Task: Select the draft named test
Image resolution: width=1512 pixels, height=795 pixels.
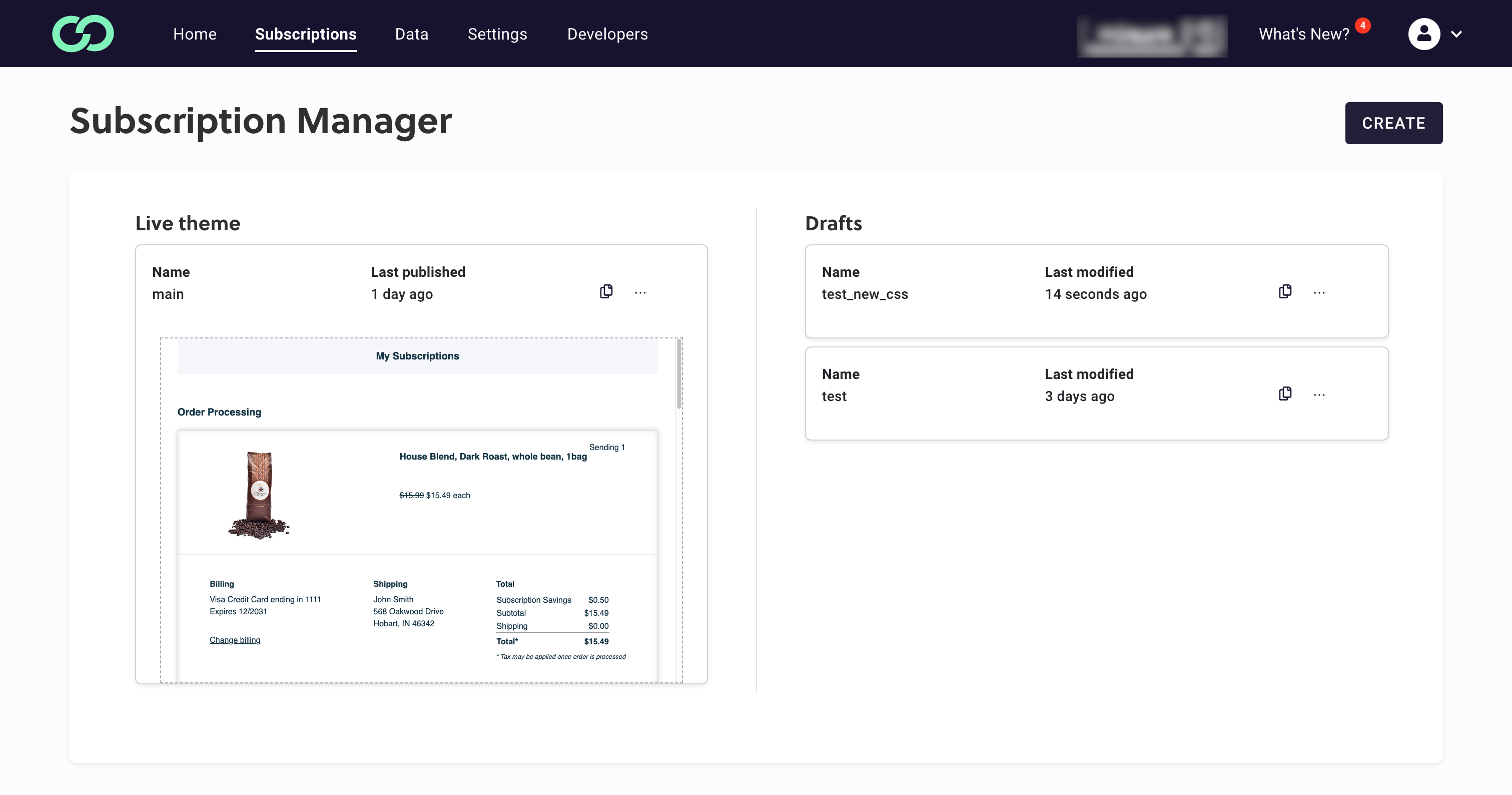Action: pyautogui.click(x=834, y=396)
